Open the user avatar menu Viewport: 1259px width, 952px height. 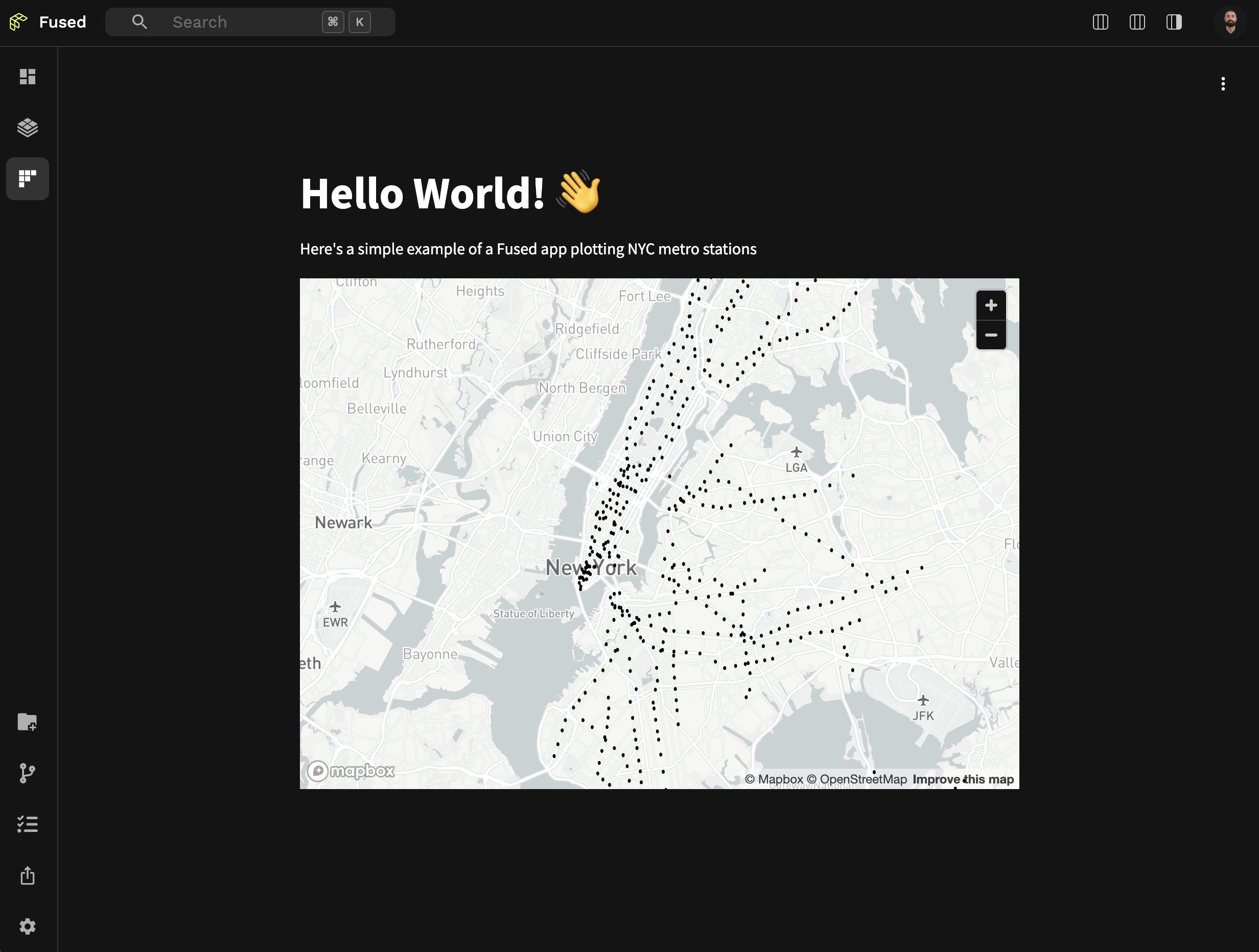pos(1230,21)
